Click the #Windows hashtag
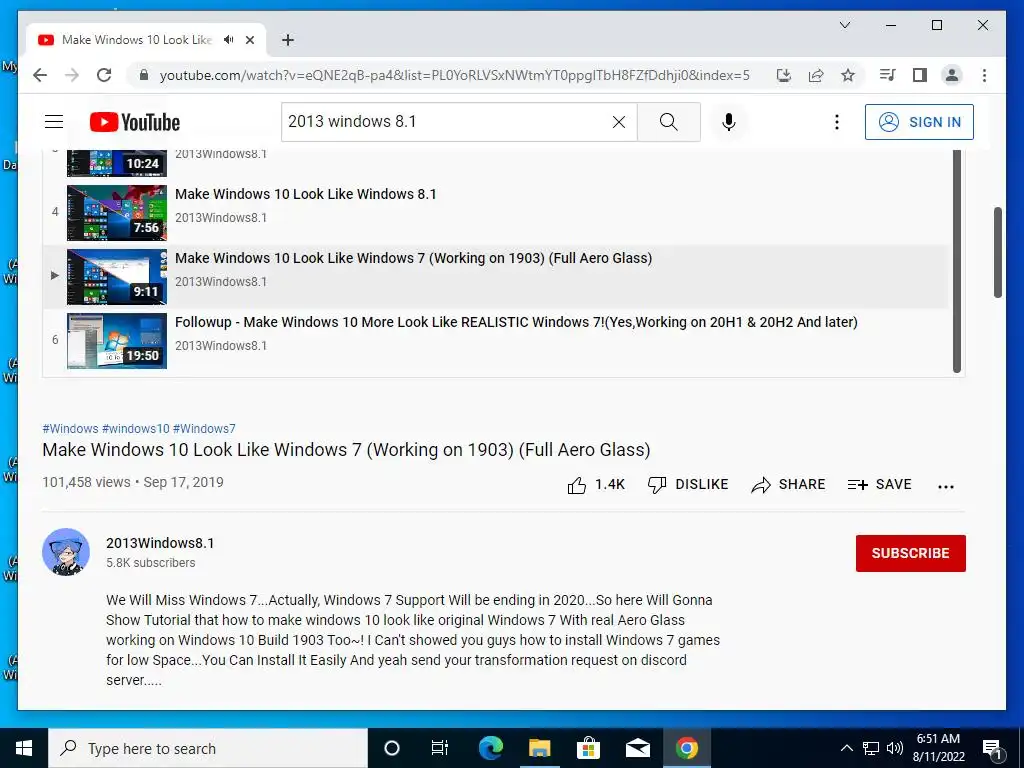 (x=71, y=428)
